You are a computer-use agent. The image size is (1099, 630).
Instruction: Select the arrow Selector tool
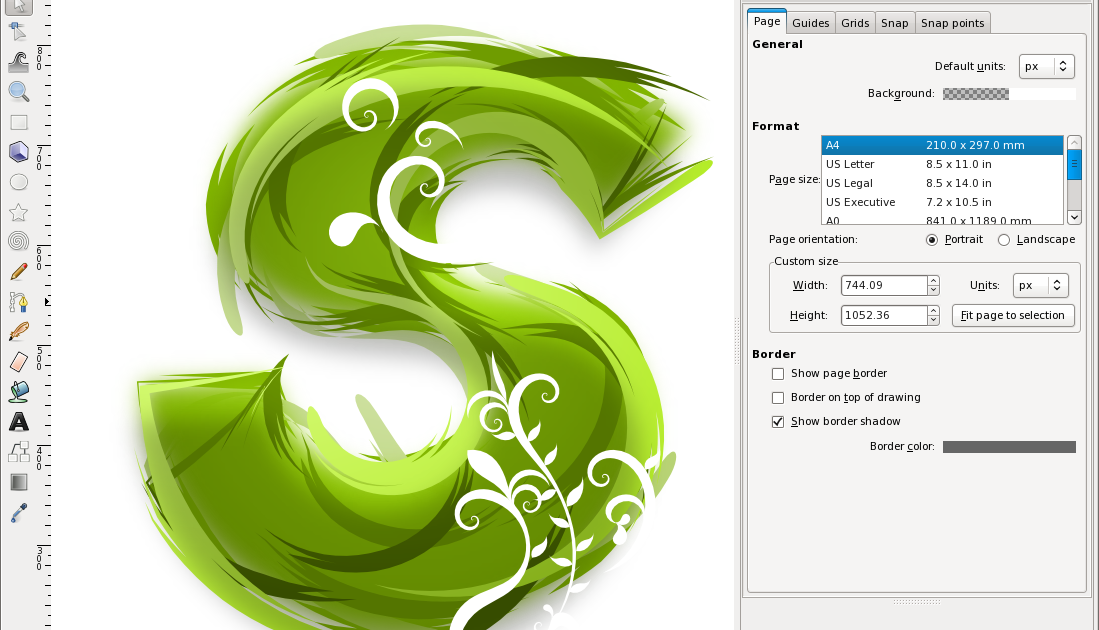[18, 6]
